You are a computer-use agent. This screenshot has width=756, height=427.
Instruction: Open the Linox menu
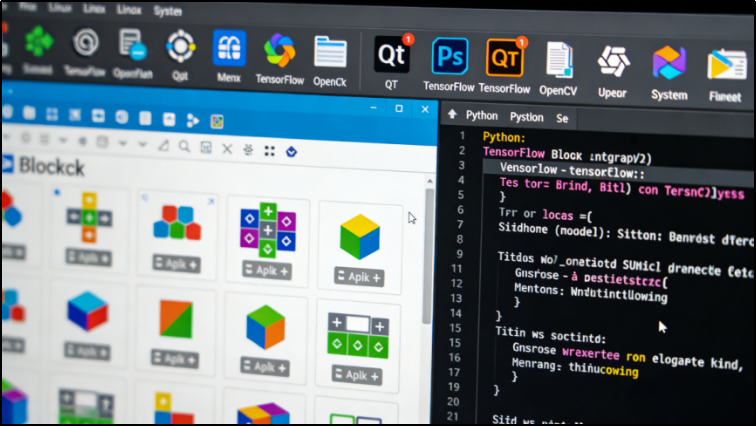point(130,9)
